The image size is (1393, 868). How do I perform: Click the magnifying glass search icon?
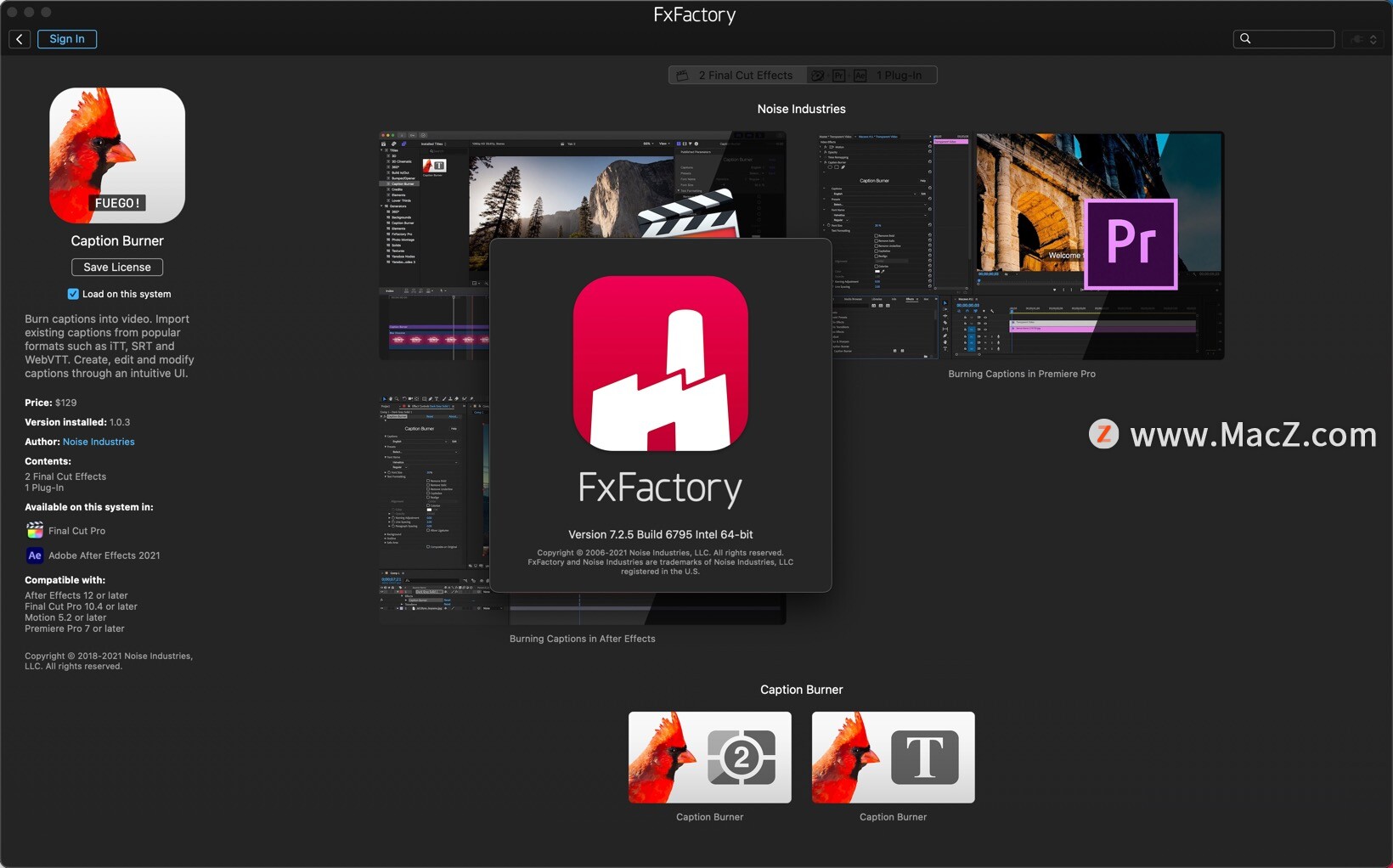point(1245,39)
